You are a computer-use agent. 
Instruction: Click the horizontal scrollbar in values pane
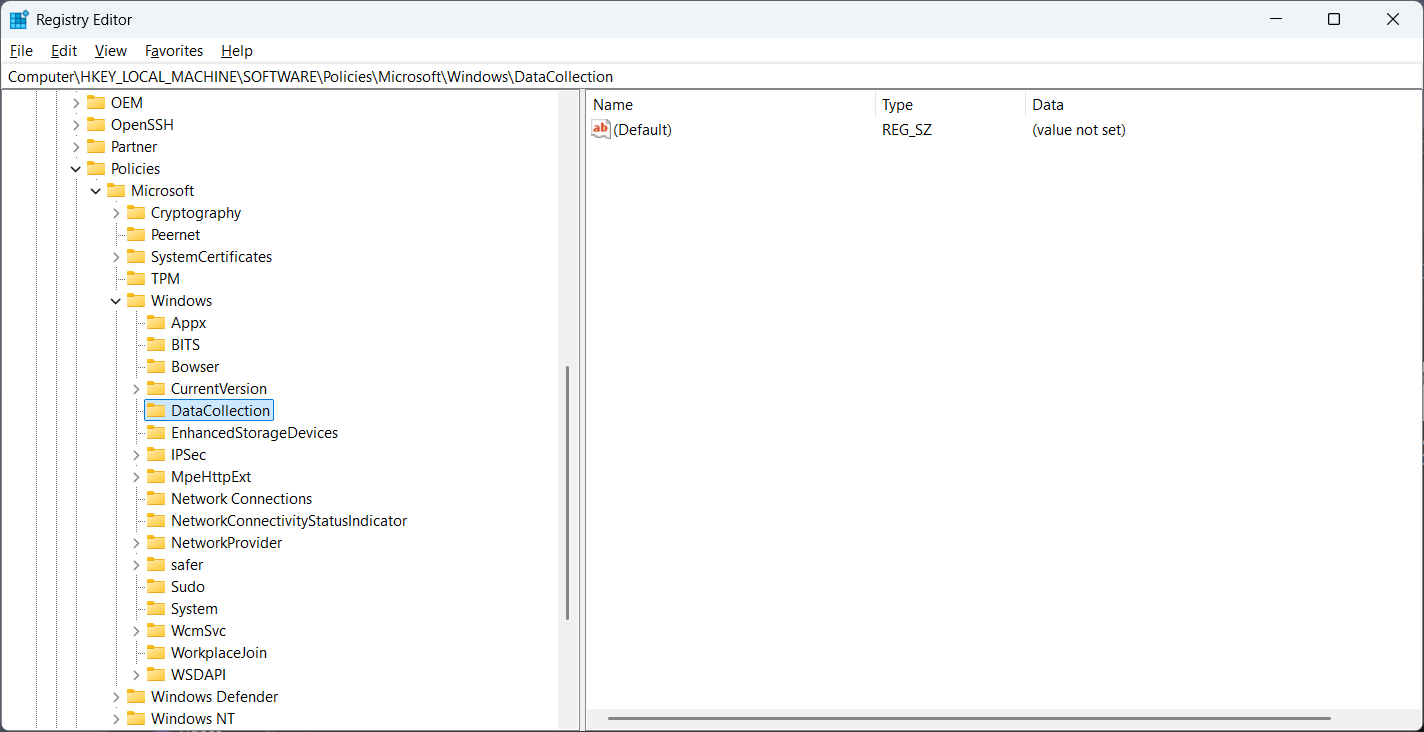(968, 718)
